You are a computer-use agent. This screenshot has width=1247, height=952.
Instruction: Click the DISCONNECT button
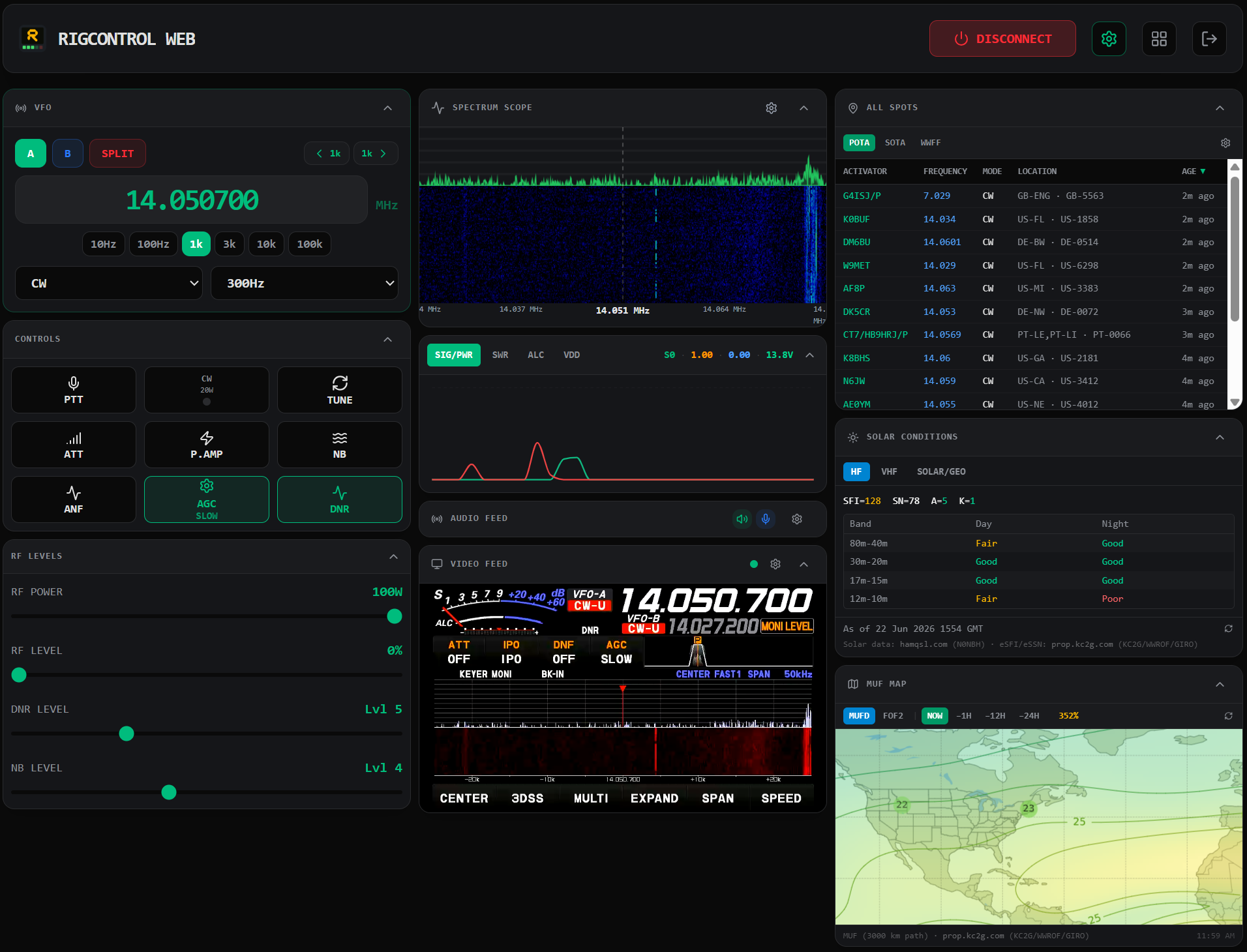click(1002, 39)
